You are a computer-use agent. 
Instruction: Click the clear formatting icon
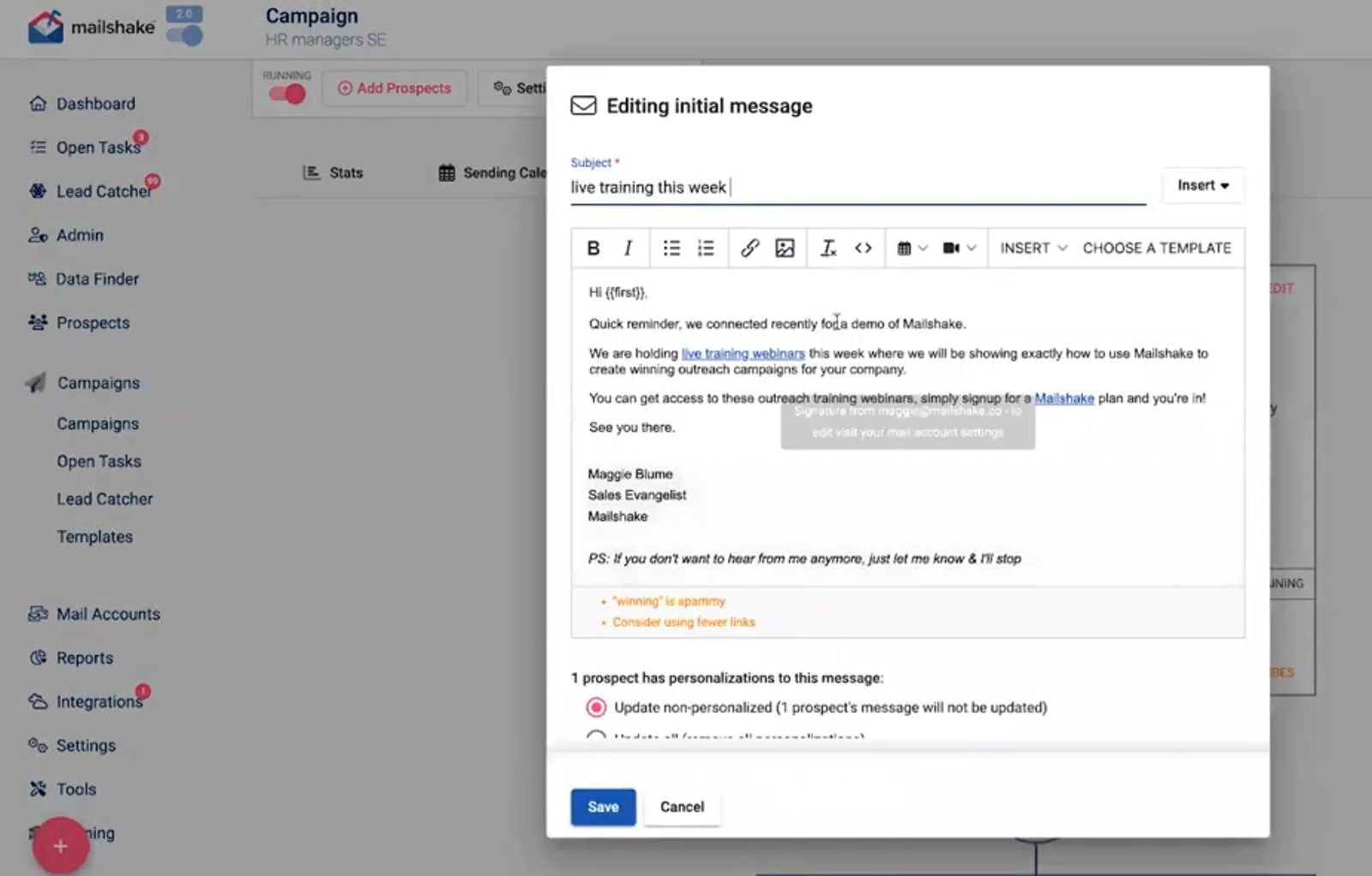827,248
